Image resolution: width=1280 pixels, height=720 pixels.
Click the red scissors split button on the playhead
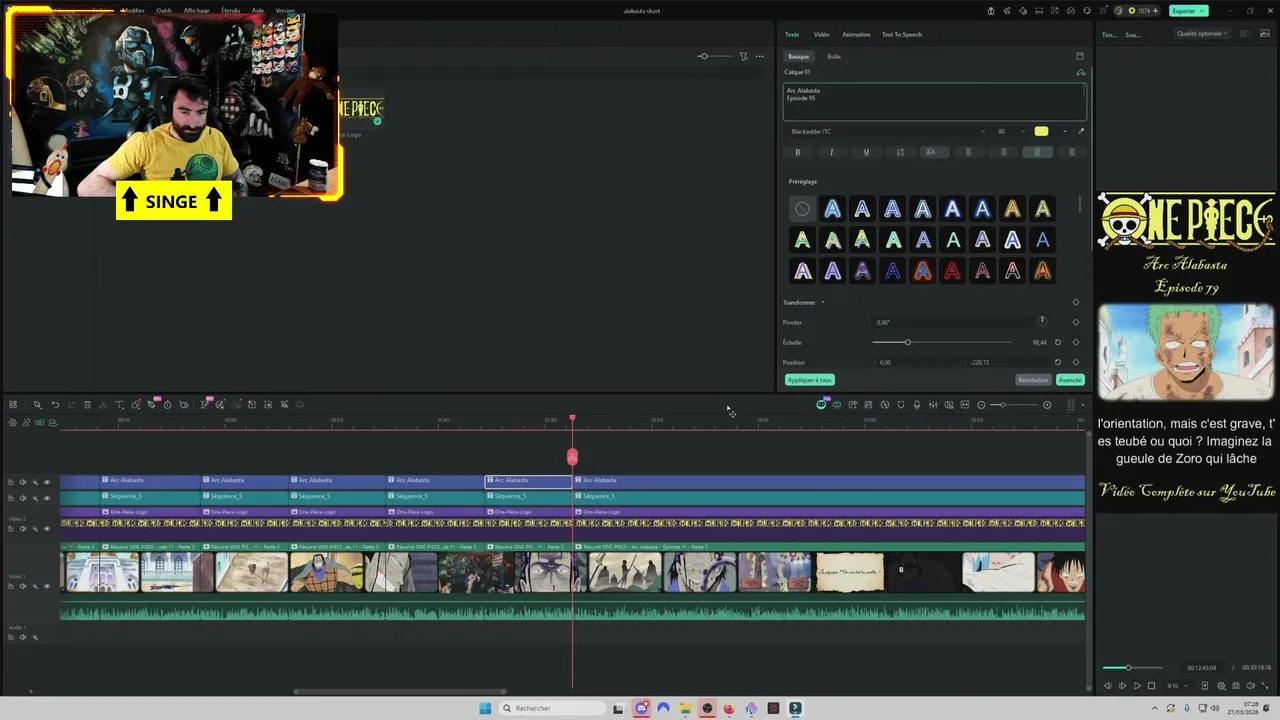tap(572, 457)
